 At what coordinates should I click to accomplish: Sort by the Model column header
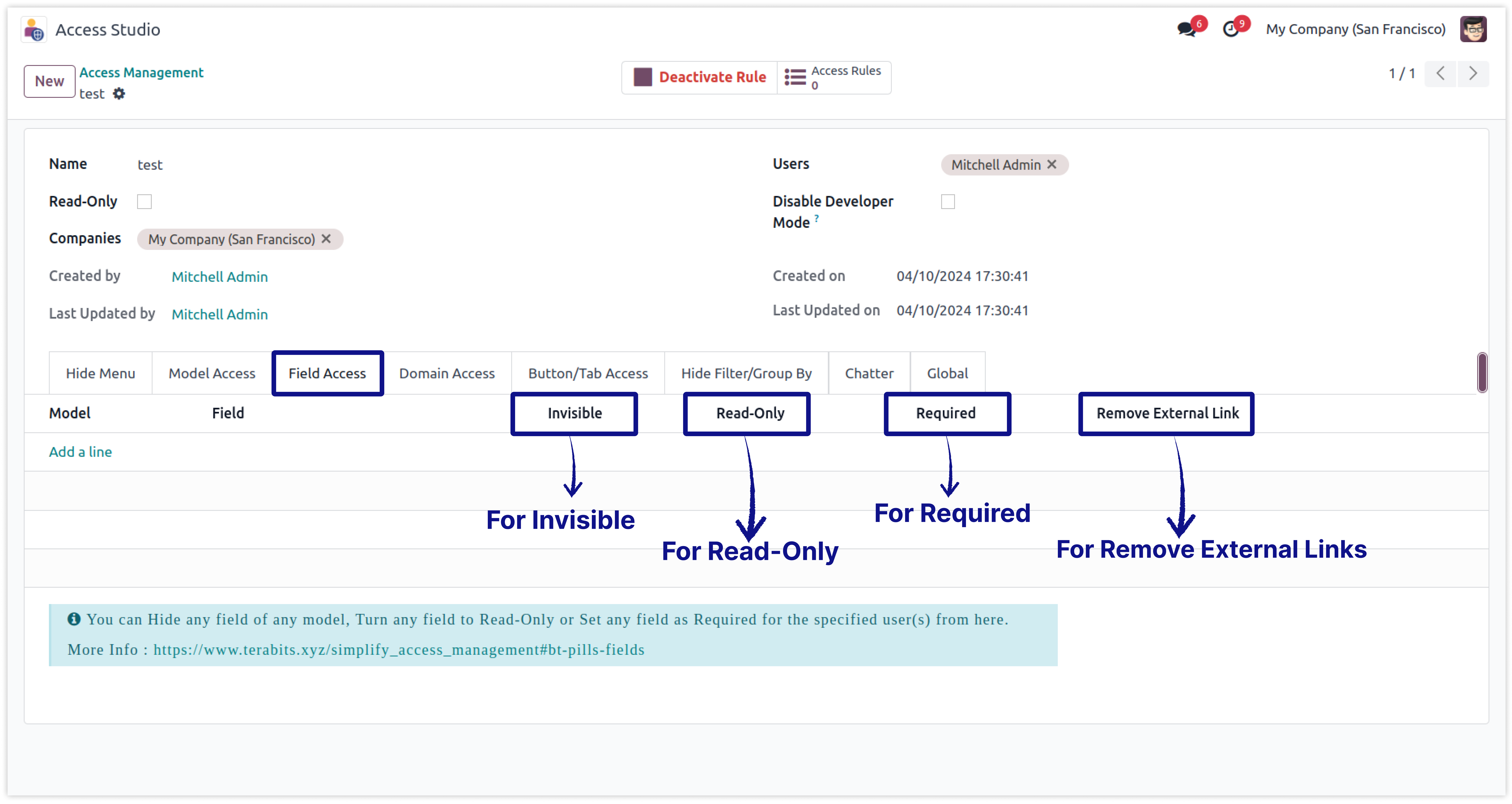pos(70,413)
